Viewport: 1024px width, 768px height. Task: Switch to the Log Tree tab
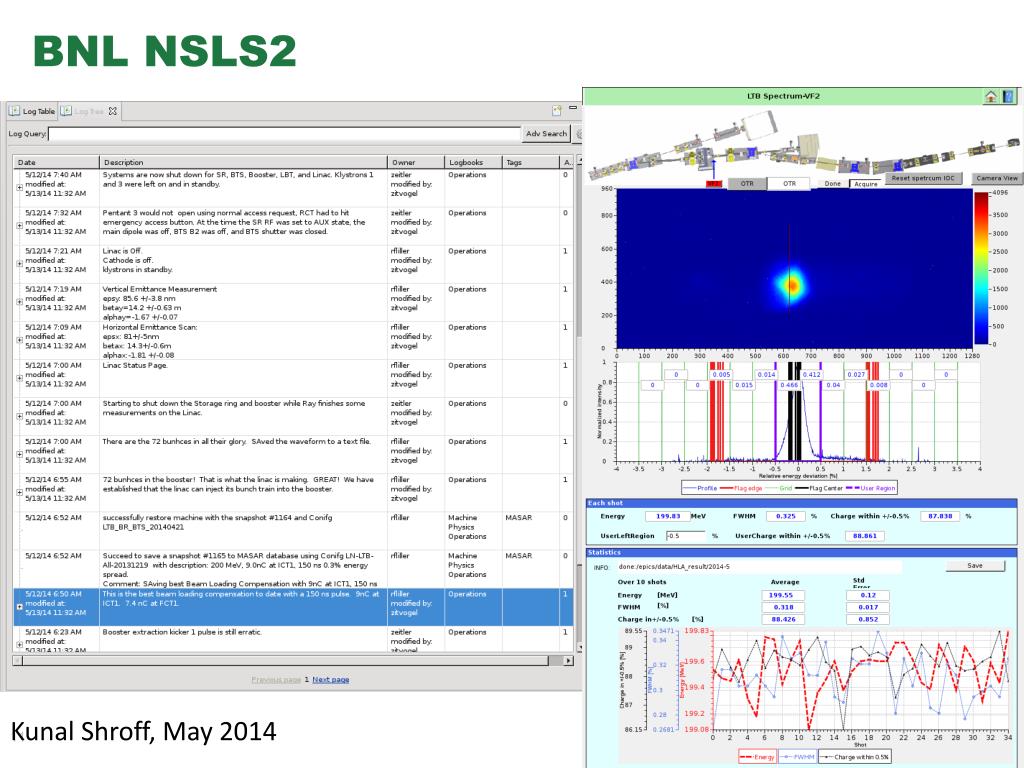click(89, 111)
